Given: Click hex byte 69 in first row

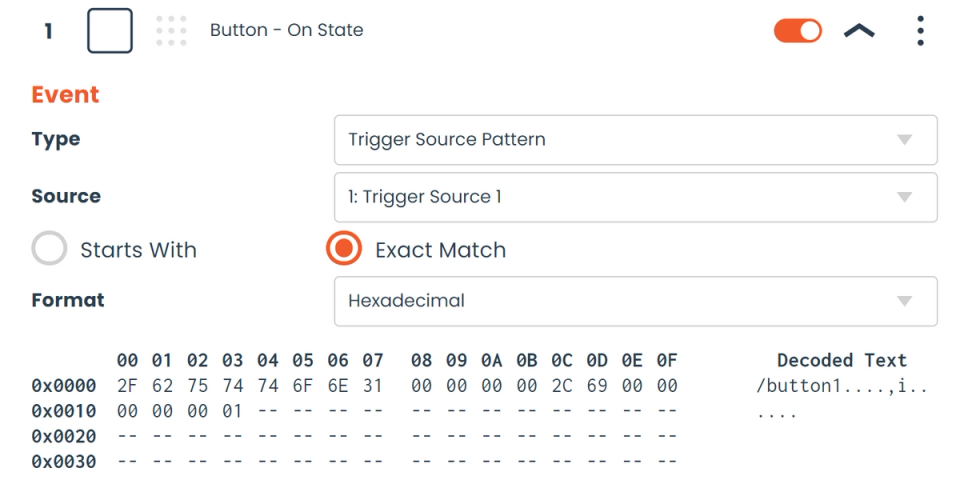Looking at the screenshot, I should pos(597,386).
